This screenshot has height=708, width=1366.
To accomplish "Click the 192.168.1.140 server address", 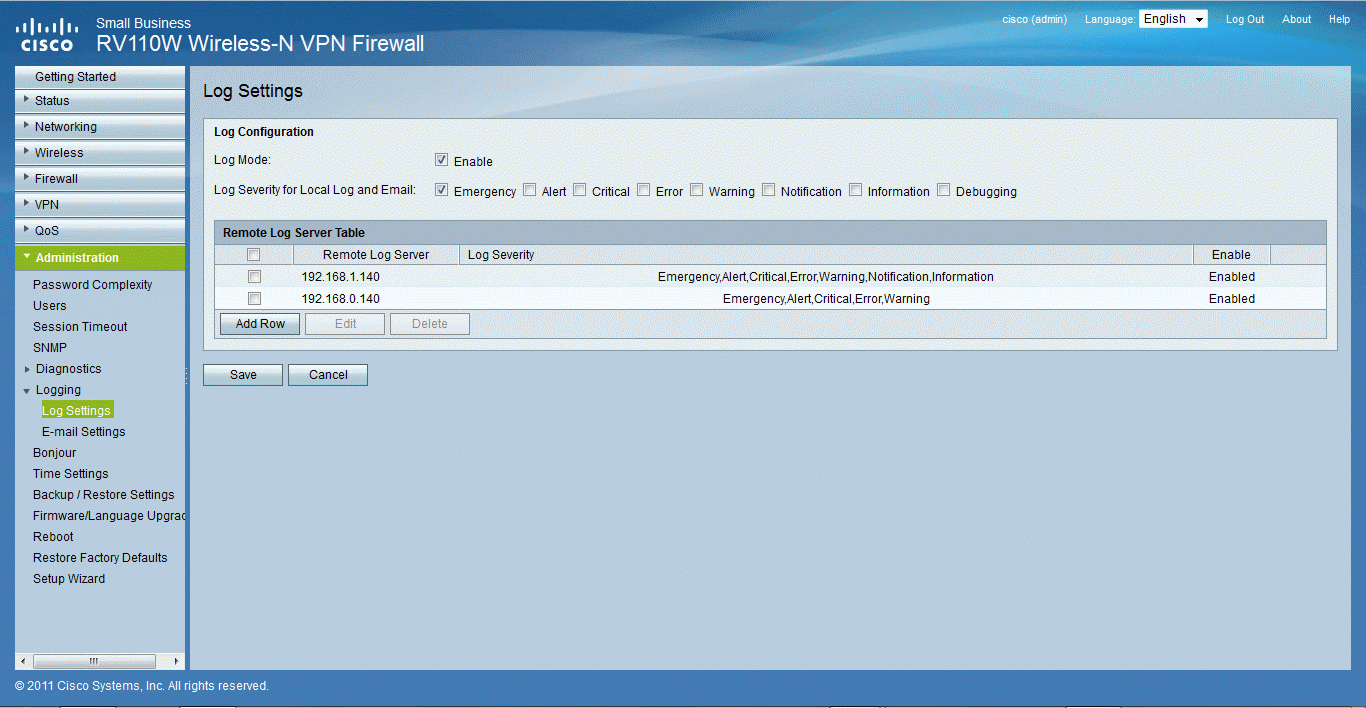I will (341, 277).
